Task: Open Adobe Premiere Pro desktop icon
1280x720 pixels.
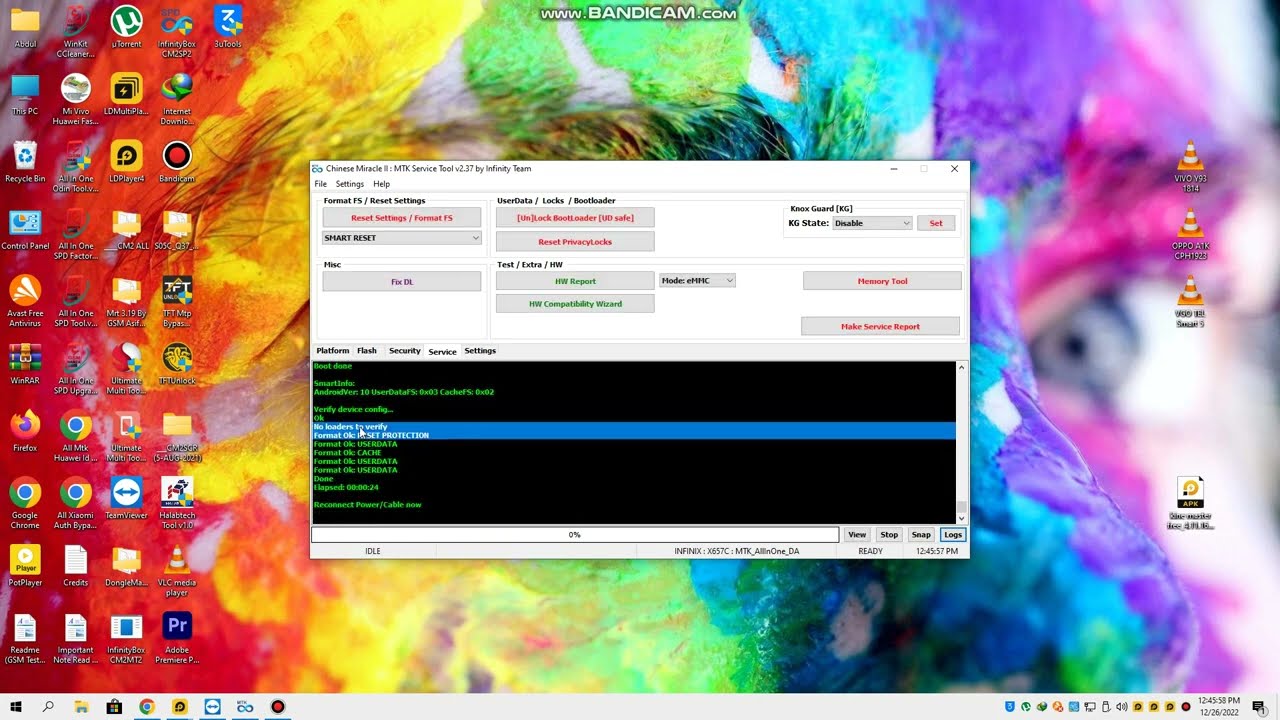Action: tap(177, 639)
